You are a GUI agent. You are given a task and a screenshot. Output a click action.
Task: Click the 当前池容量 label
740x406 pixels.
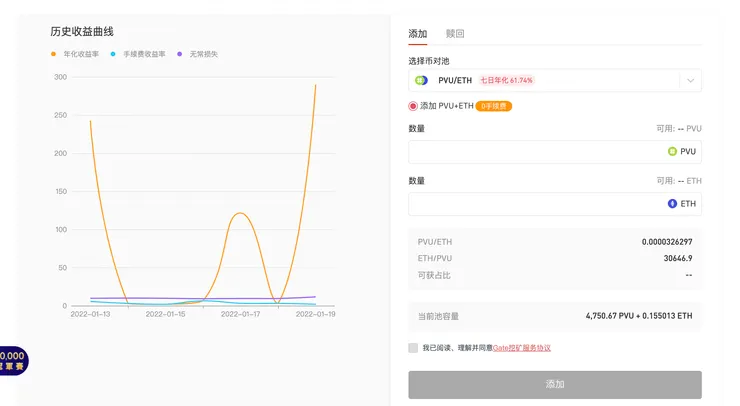[x=438, y=316]
